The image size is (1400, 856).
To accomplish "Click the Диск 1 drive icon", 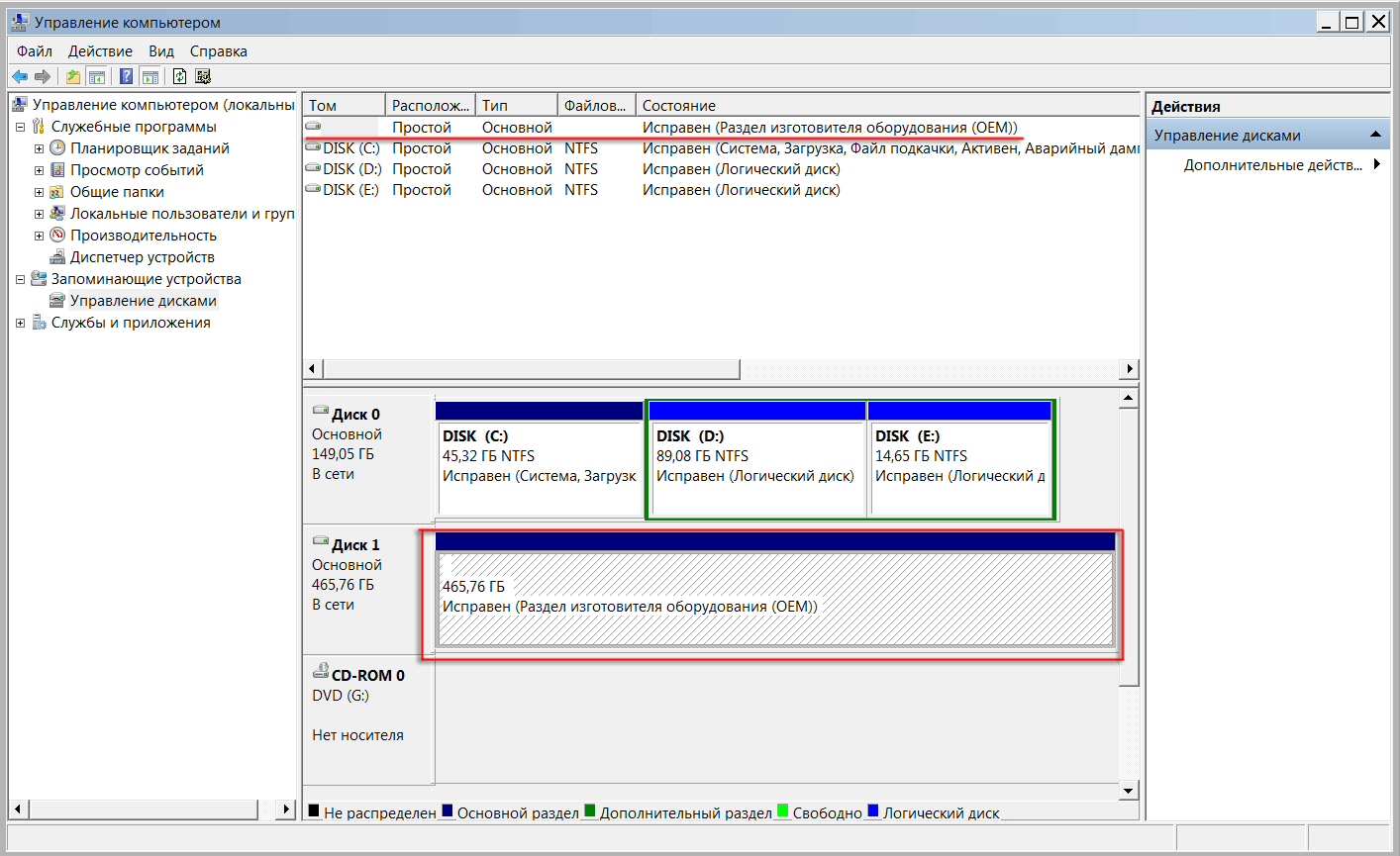I will click(x=321, y=541).
